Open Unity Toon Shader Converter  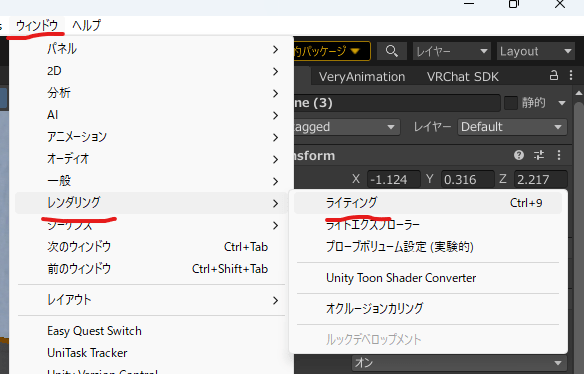(428, 278)
